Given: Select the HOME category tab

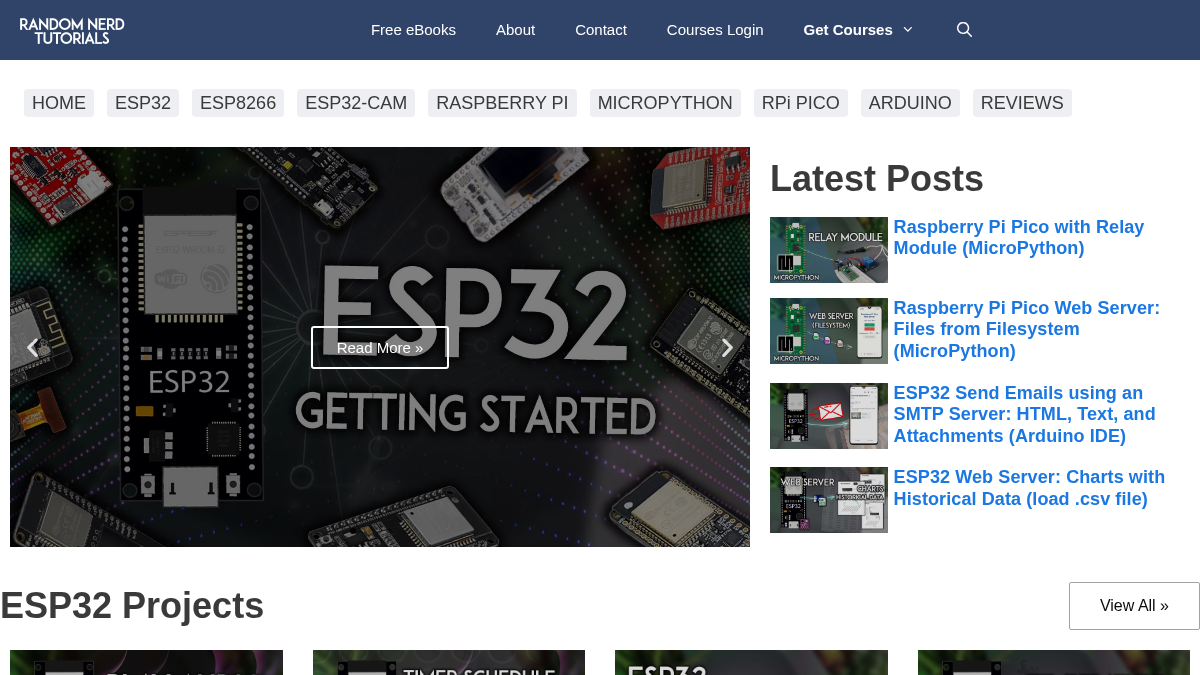Looking at the screenshot, I should point(59,103).
